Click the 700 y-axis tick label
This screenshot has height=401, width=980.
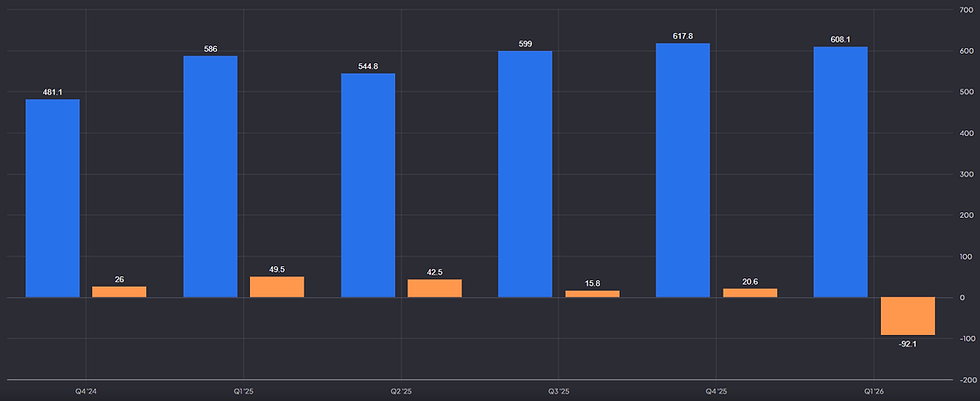click(x=965, y=10)
